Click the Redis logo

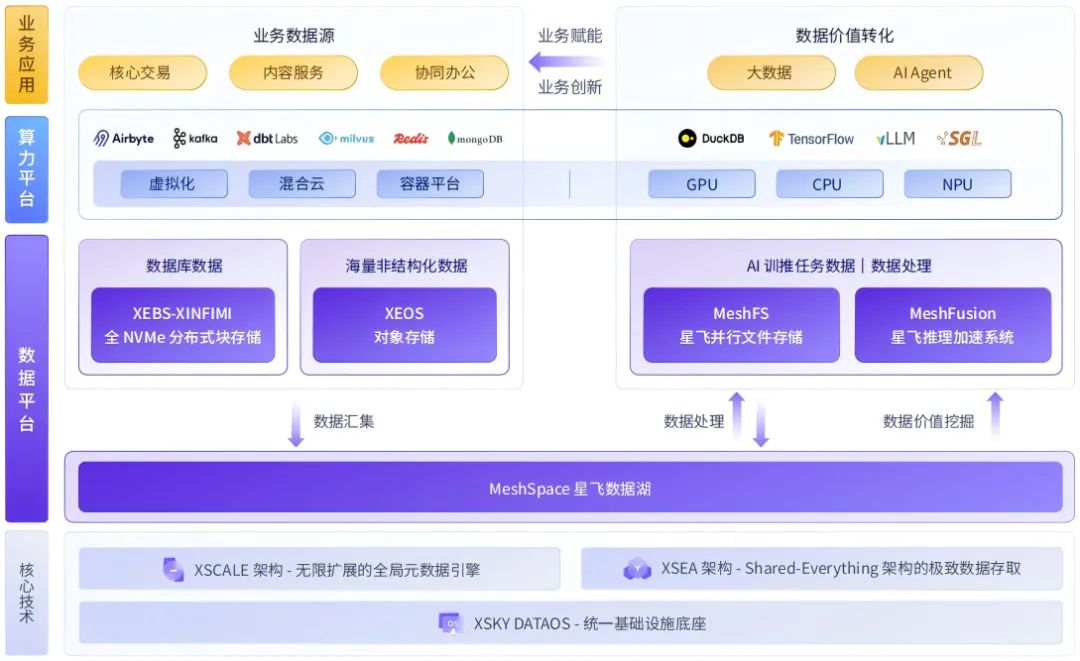pos(411,138)
